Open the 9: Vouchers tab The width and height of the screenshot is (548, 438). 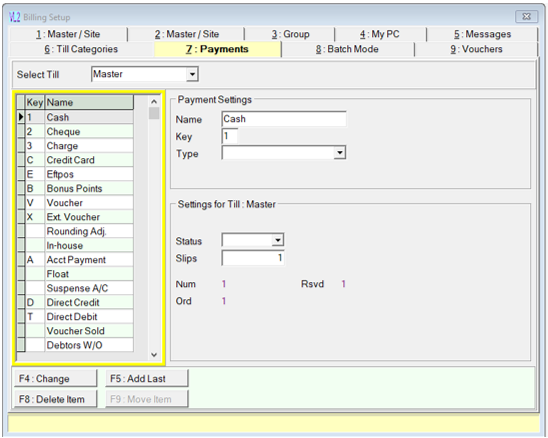point(476,49)
